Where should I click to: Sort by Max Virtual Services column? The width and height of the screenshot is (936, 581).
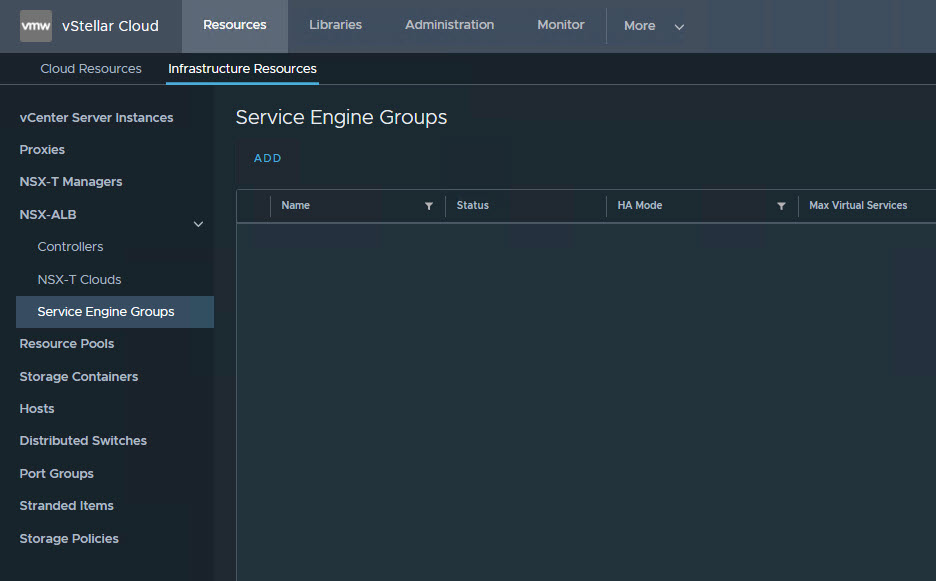pos(857,206)
